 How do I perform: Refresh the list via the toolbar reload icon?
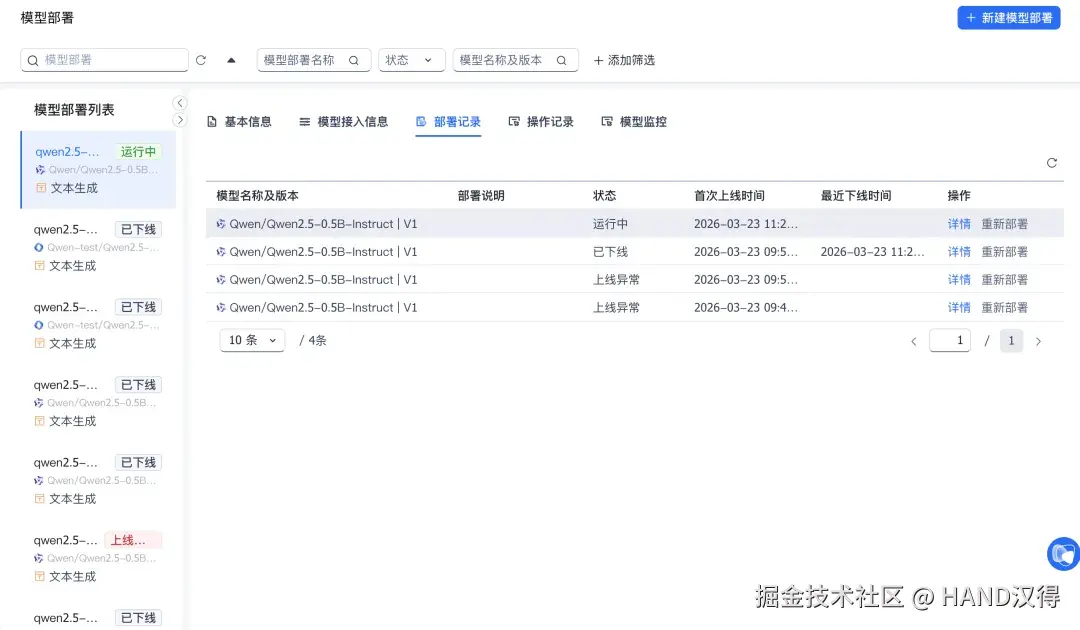tap(201, 60)
